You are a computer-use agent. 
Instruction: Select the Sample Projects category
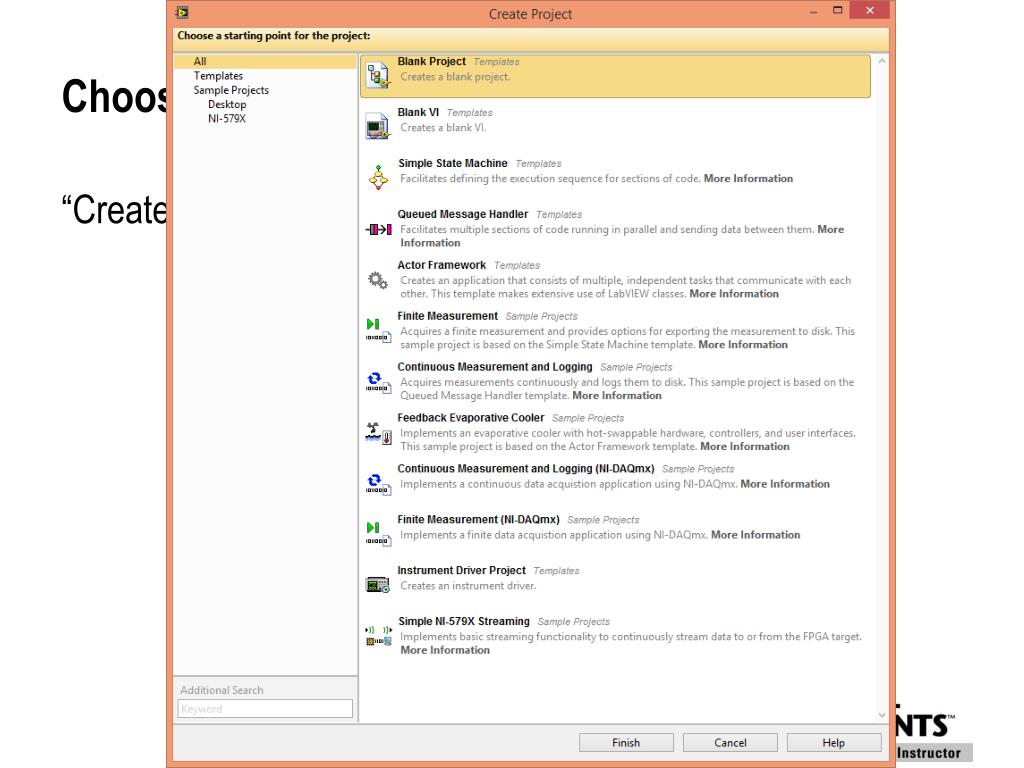231,90
